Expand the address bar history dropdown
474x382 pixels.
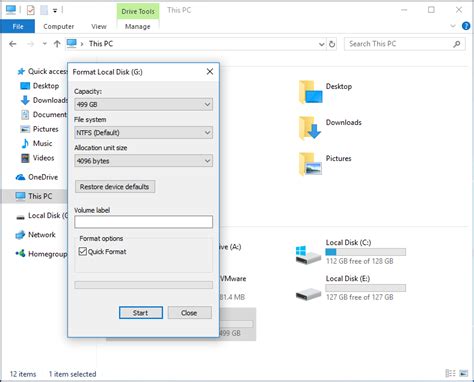pyautogui.click(x=321, y=44)
